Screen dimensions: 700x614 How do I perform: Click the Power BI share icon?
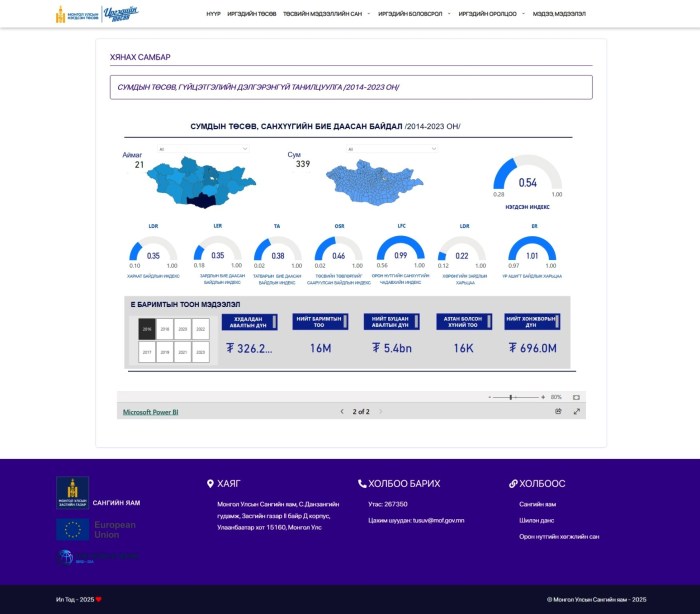[x=558, y=411]
